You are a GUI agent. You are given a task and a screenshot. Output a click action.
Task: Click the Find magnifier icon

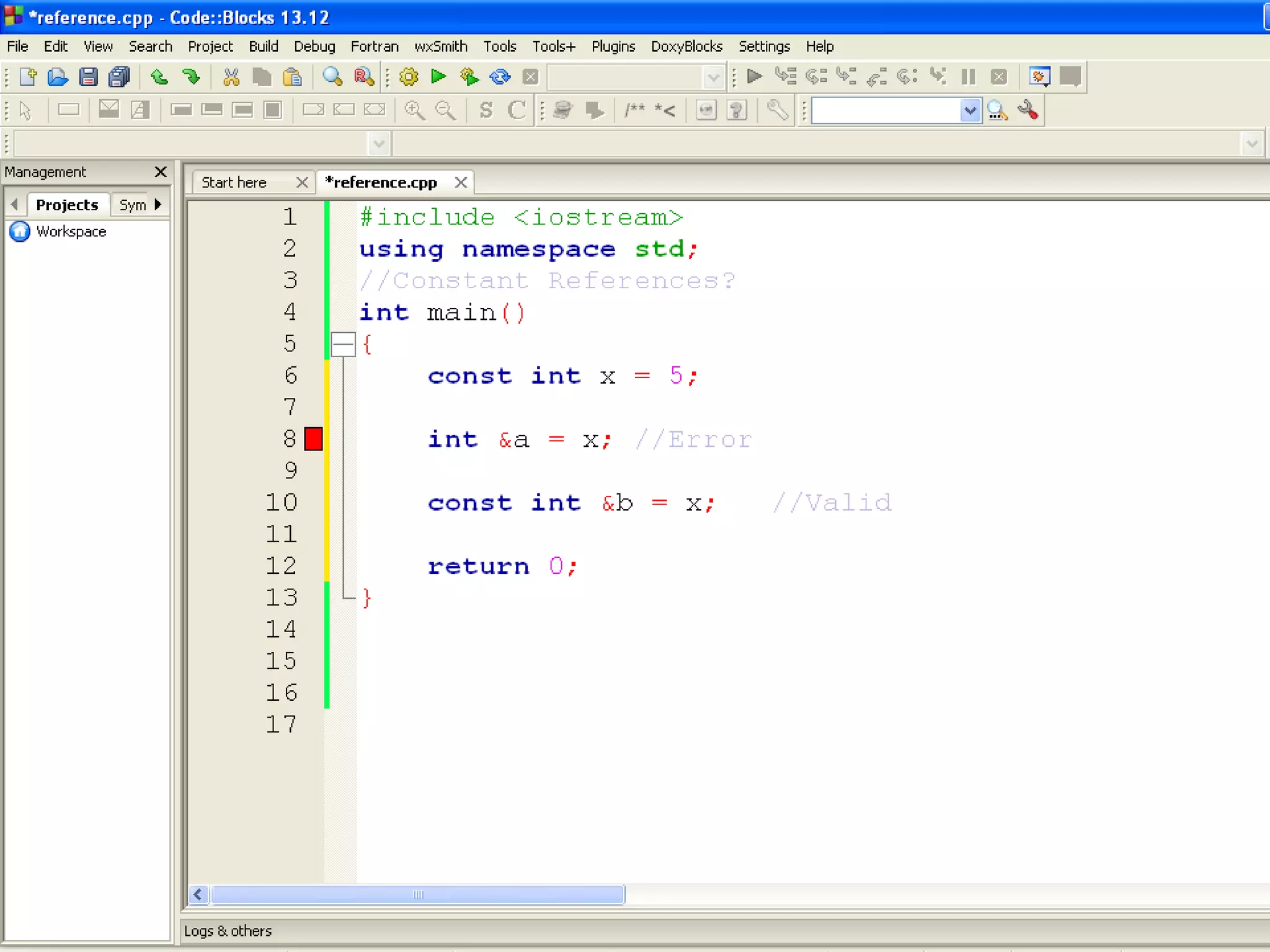point(332,77)
